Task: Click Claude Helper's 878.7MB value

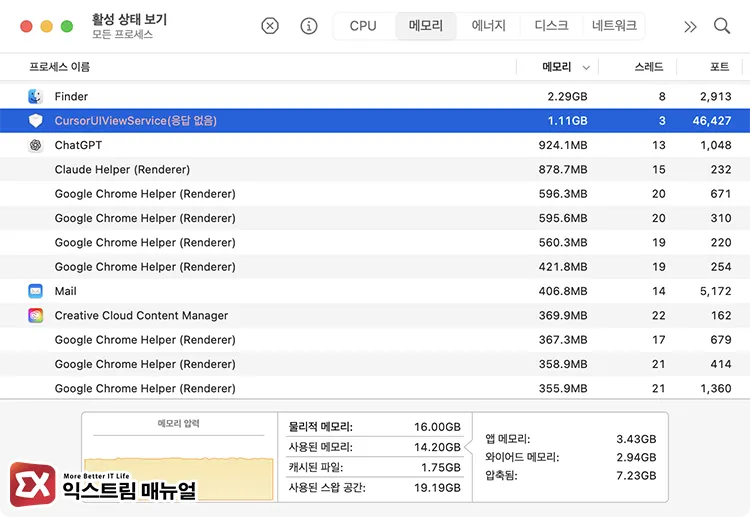Action: pos(563,169)
